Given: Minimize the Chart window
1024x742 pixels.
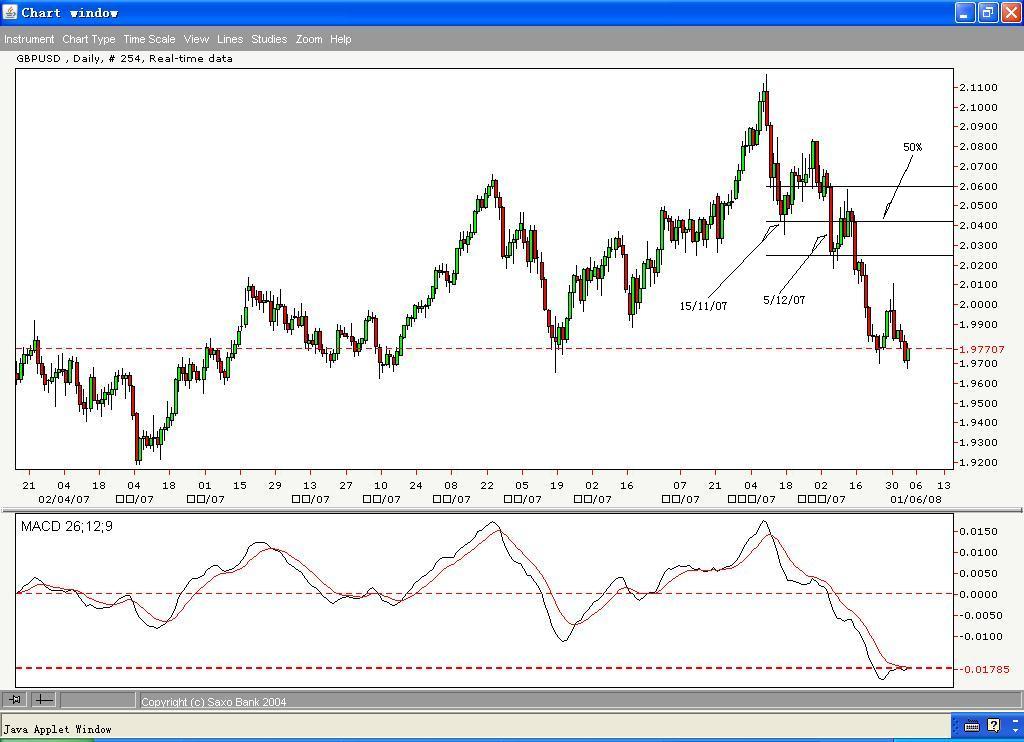Looking at the screenshot, I should coord(965,12).
